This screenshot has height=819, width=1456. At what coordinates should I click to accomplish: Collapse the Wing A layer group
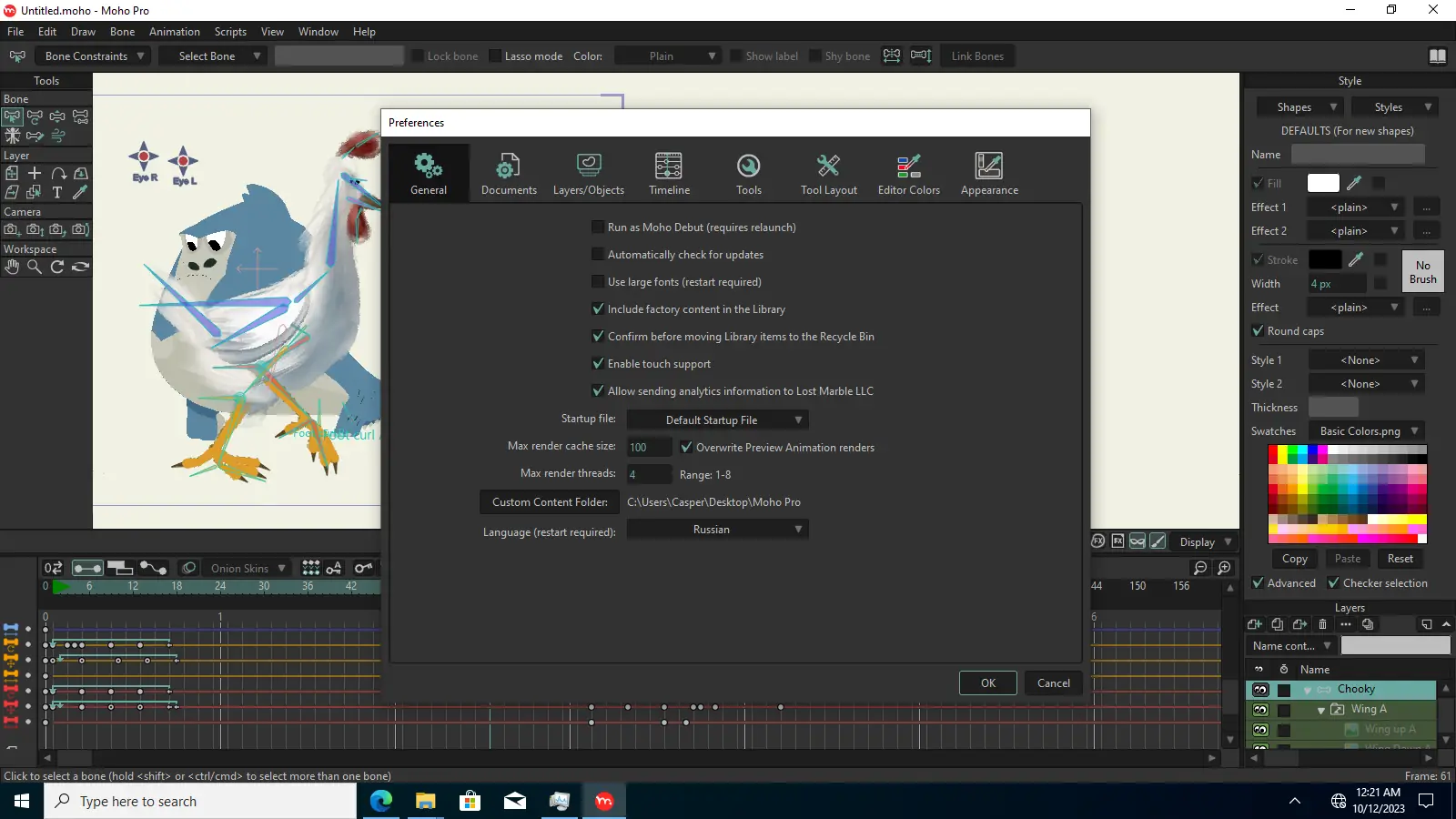[x=1321, y=710]
